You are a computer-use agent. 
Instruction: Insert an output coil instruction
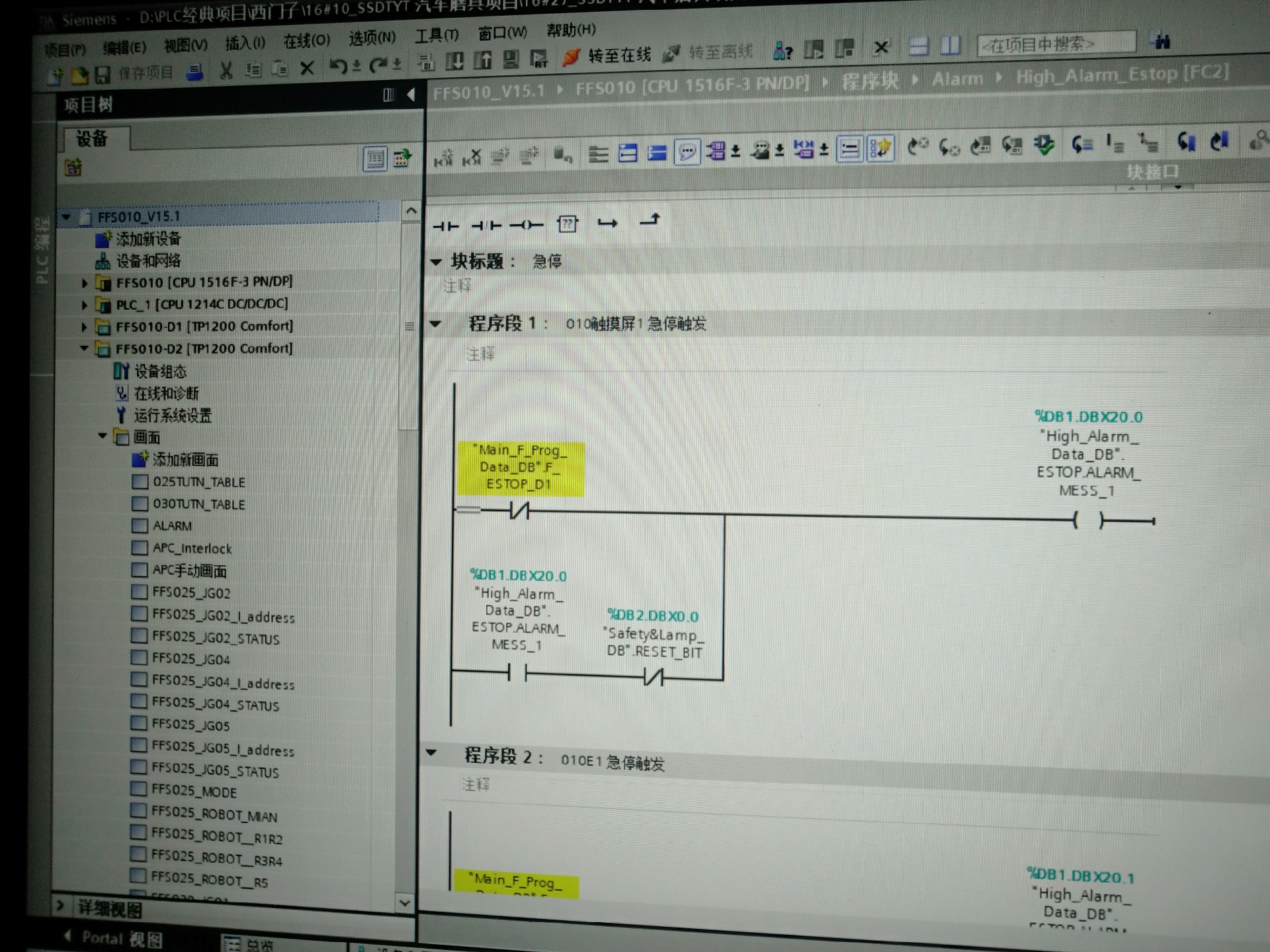pos(527,225)
